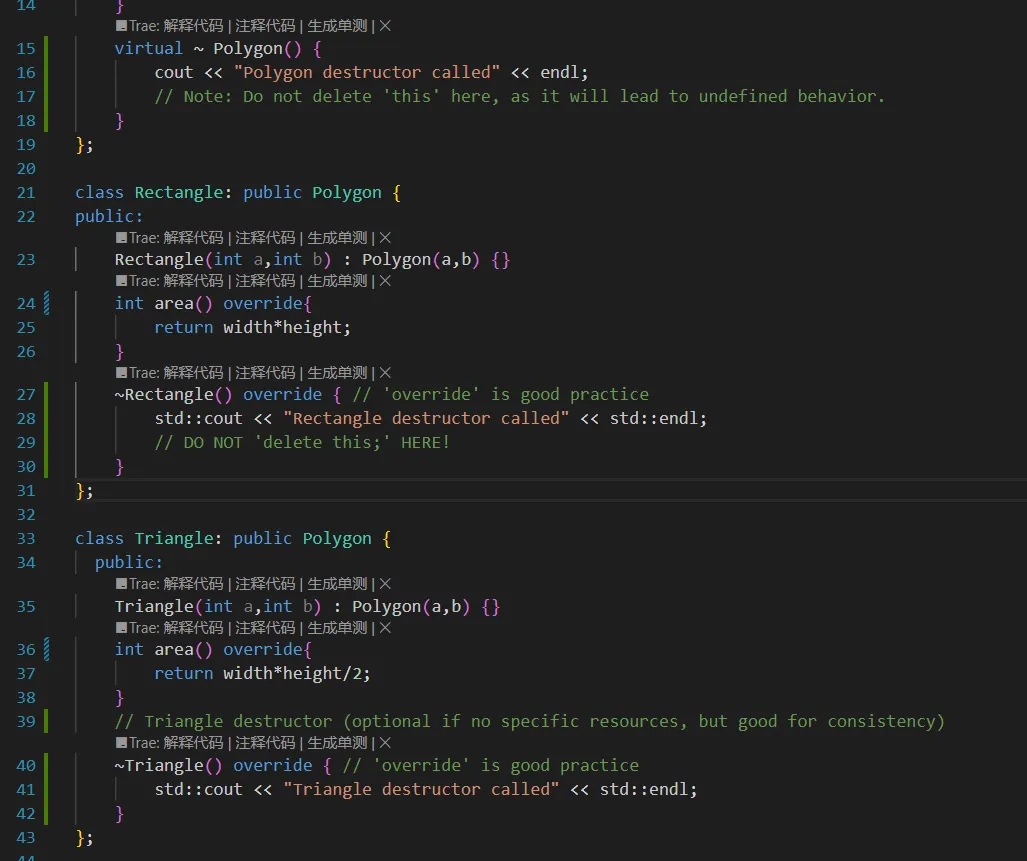This screenshot has width=1027, height=861.
Task: Click 注释代码 above Rectangle's area() function
Action: (x=265, y=282)
